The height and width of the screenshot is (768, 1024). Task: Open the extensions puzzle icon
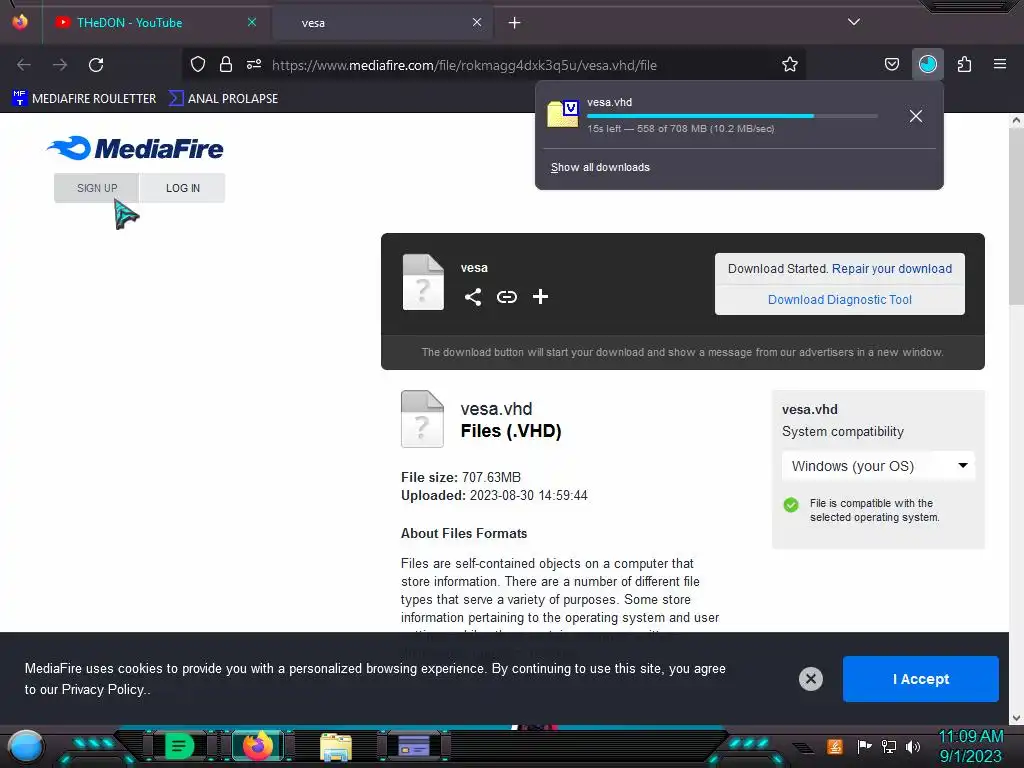(964, 64)
